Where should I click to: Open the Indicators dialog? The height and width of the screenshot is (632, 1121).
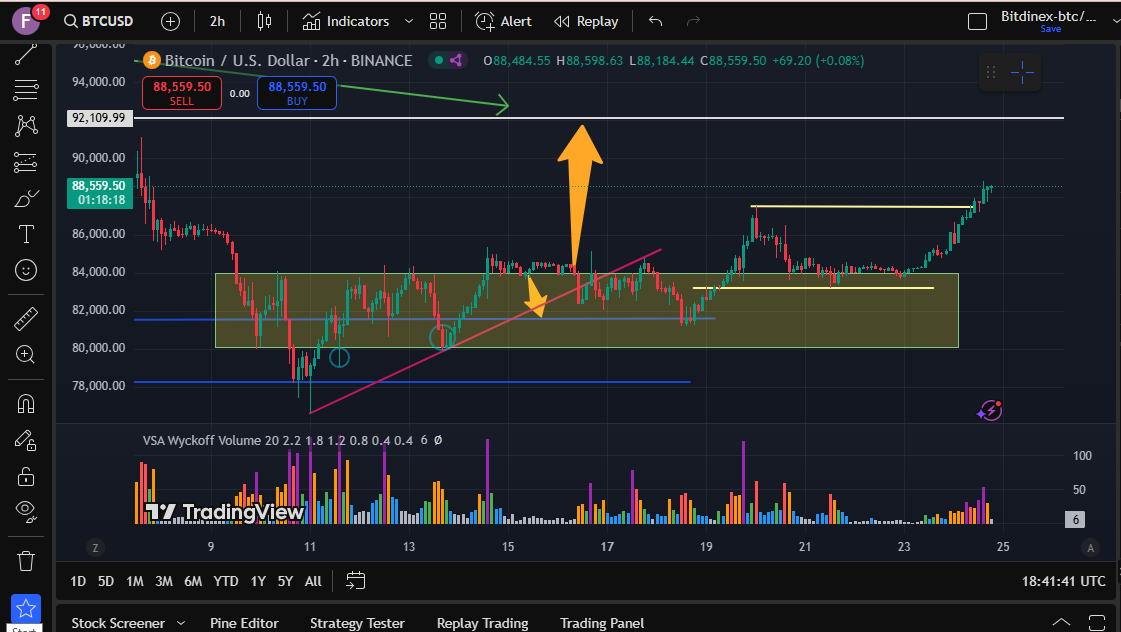[346, 21]
